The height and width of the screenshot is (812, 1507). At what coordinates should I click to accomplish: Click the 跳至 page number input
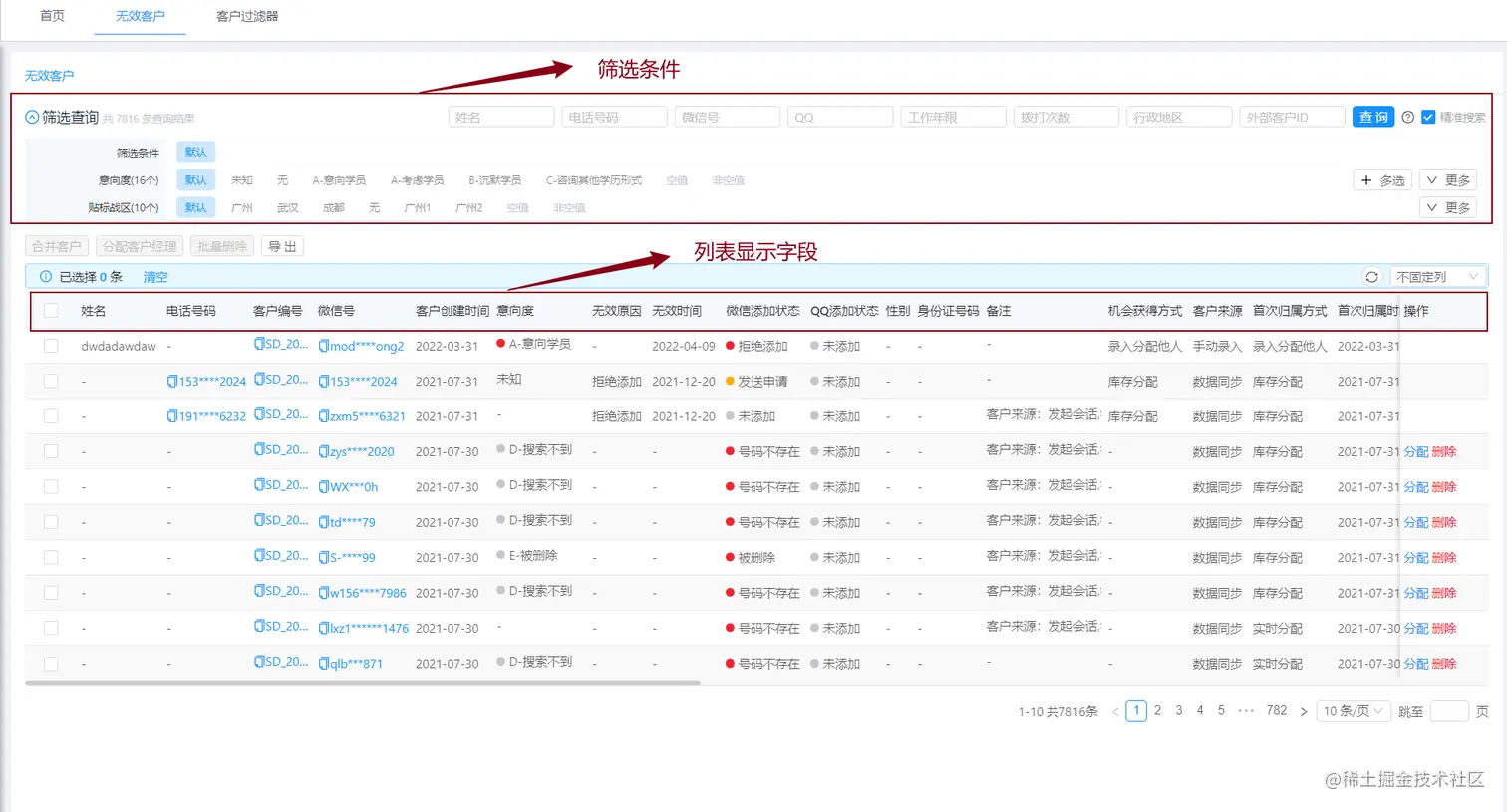(x=1449, y=711)
